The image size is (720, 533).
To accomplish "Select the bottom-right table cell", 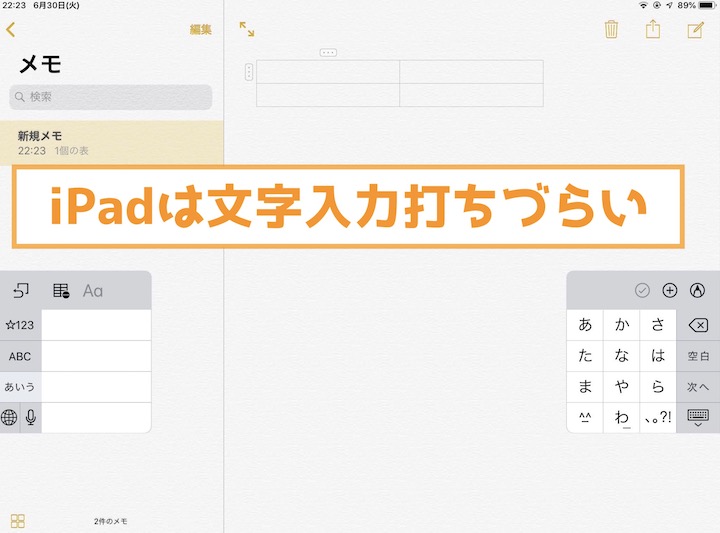I will point(472,95).
